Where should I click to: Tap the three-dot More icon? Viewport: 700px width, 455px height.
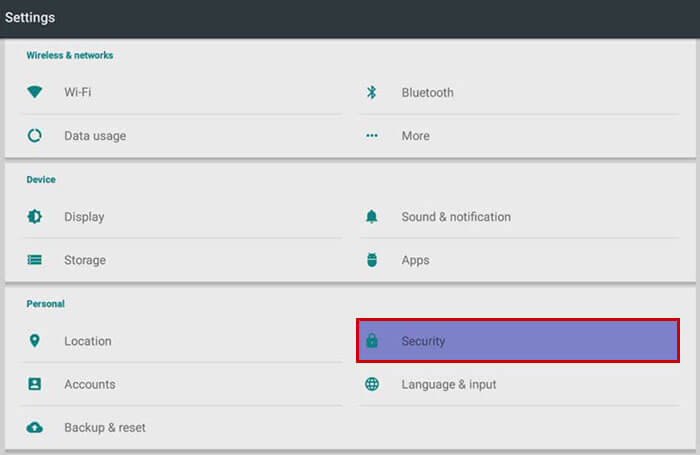pos(371,136)
